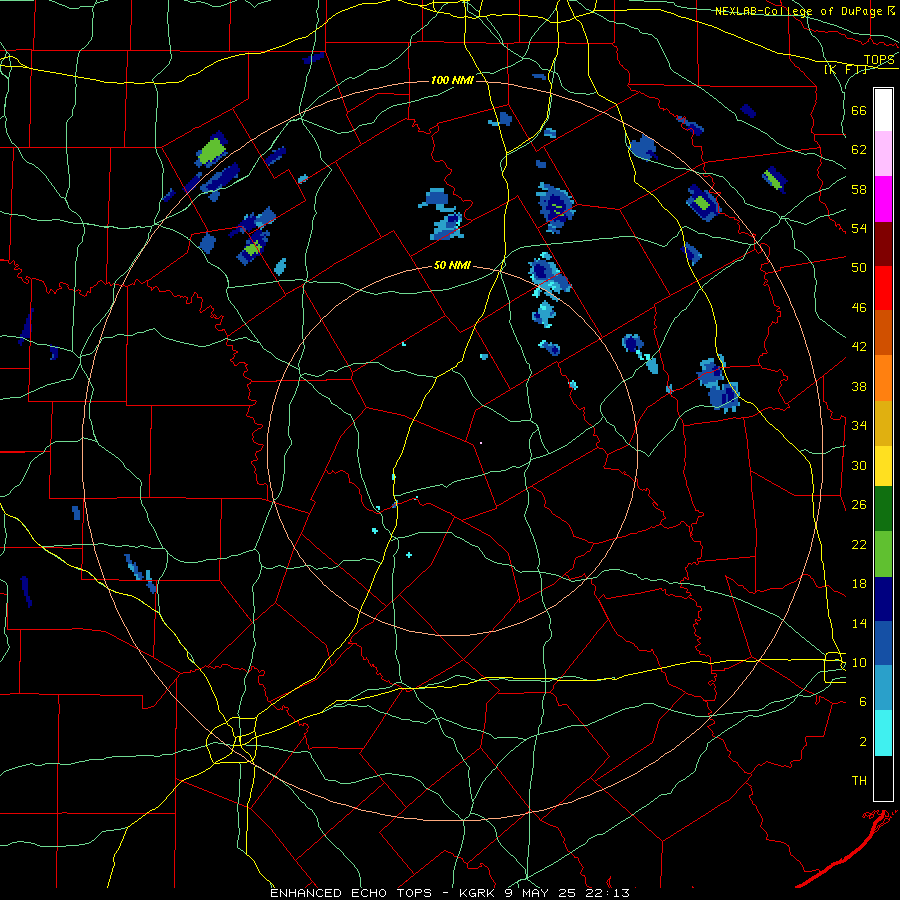Select the magenta legend color block
The image size is (900, 900).
tap(883, 199)
